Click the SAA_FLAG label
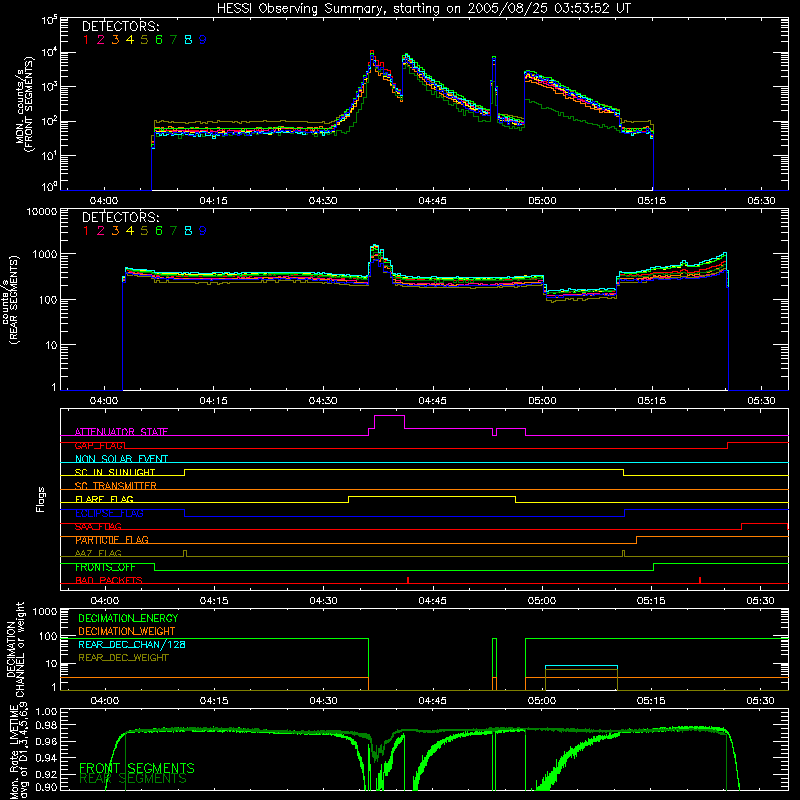Screen dimensions: 800x800 (x=98, y=526)
